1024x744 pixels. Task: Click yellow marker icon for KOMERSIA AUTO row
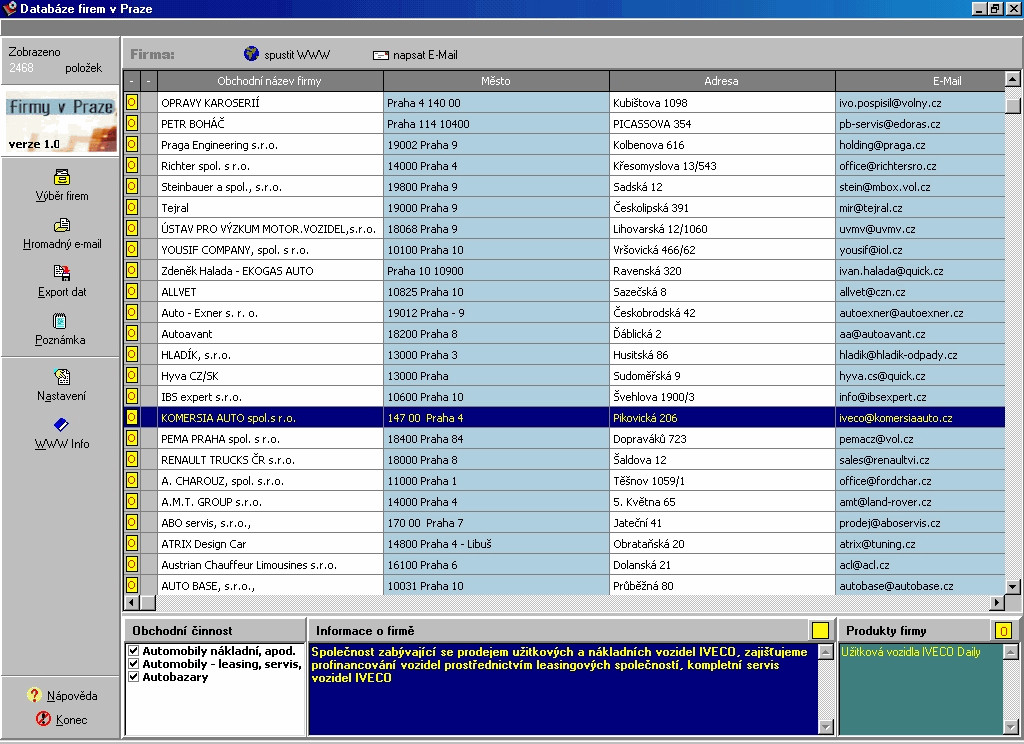click(132, 417)
